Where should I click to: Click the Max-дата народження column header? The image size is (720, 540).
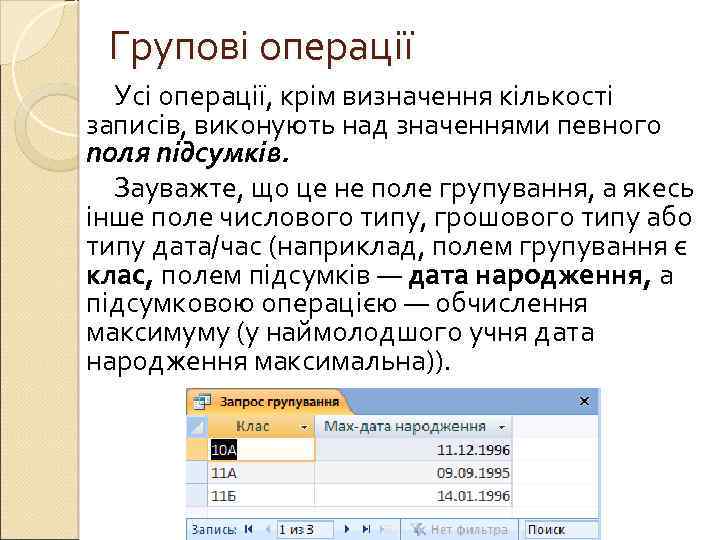coord(413,427)
